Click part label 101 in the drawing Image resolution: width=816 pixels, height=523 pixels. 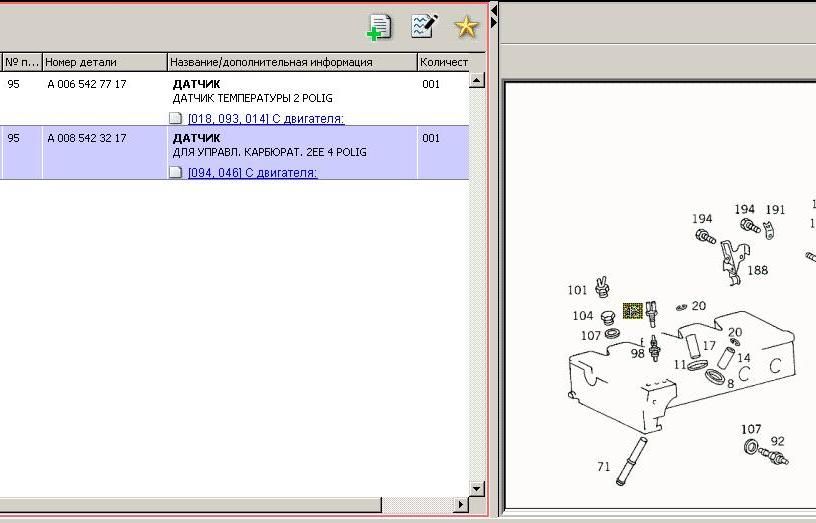pos(577,291)
